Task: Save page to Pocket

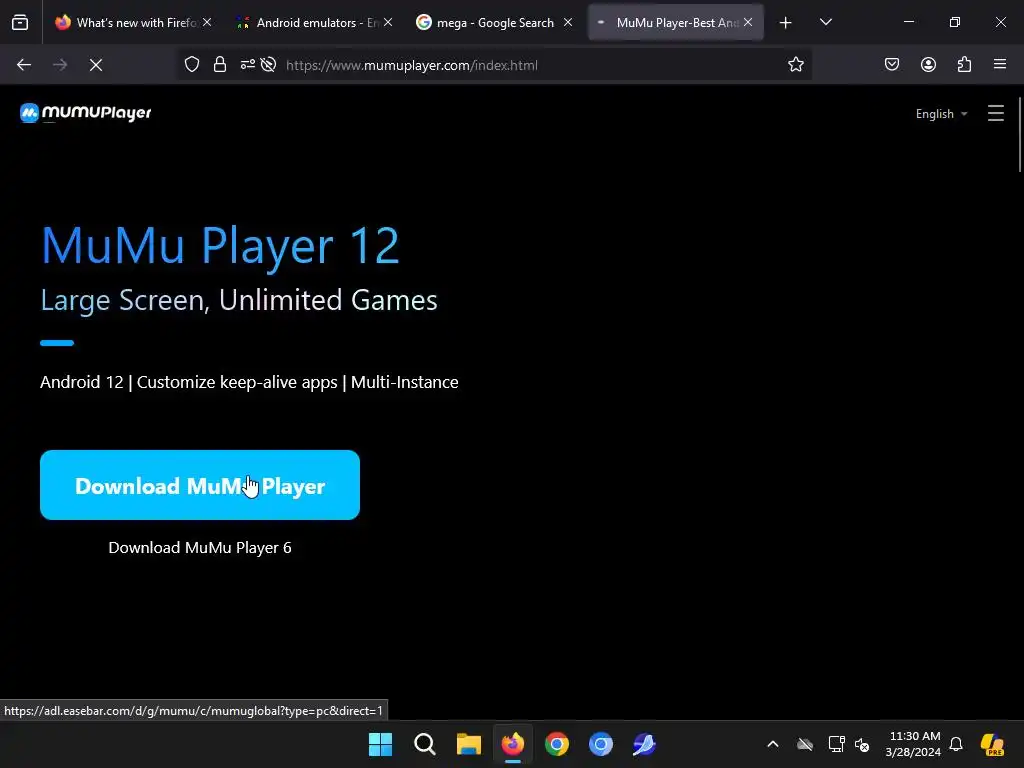Action: tap(891, 65)
